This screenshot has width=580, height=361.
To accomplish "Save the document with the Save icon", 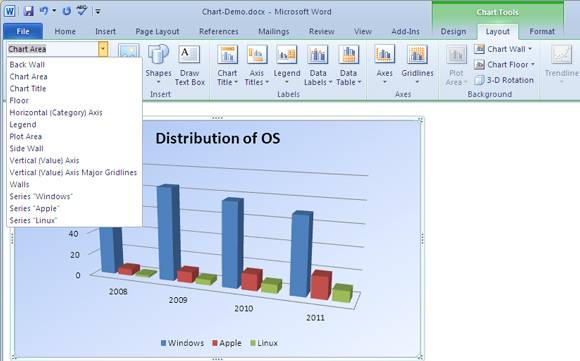I will pos(28,11).
